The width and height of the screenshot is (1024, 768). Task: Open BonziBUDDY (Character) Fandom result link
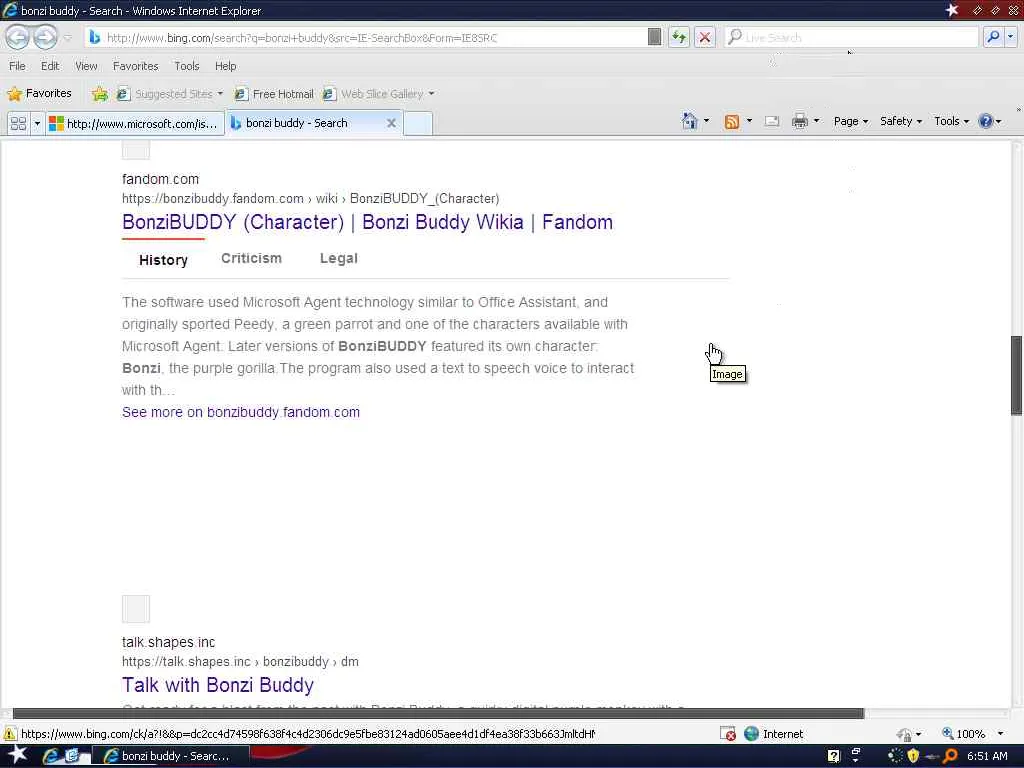coord(368,222)
